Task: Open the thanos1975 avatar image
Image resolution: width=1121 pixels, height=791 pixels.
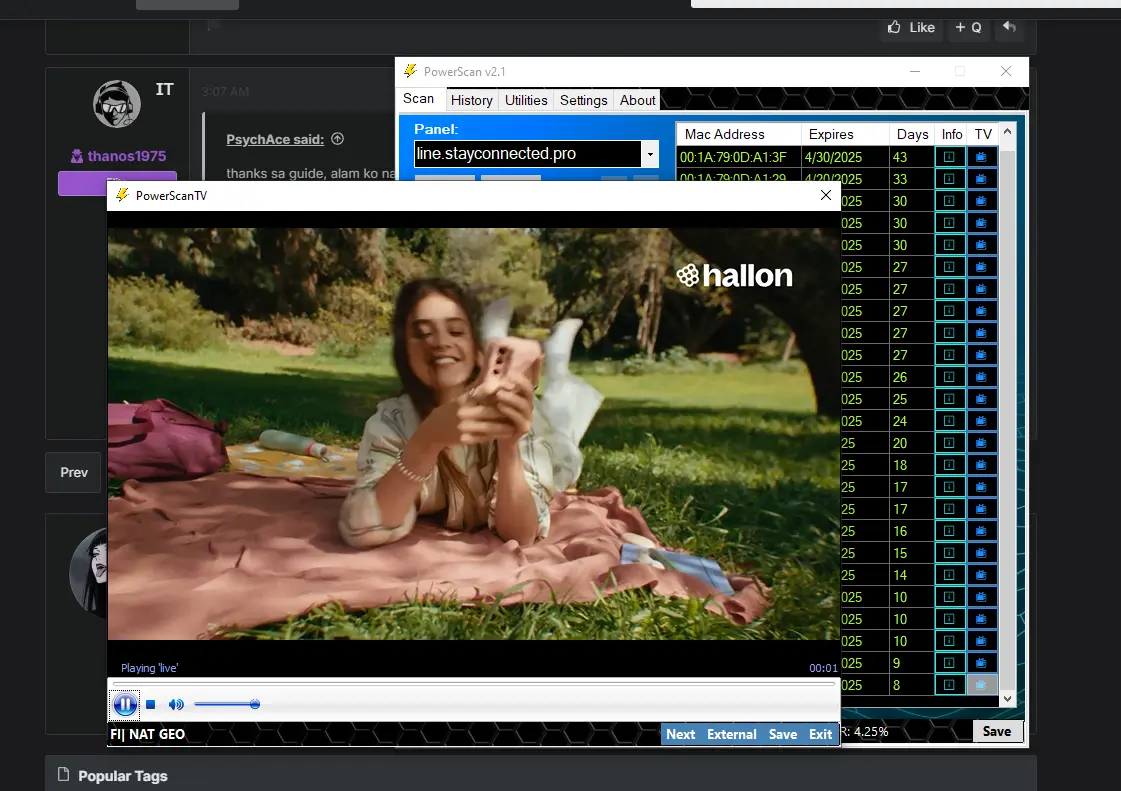Action: [117, 104]
